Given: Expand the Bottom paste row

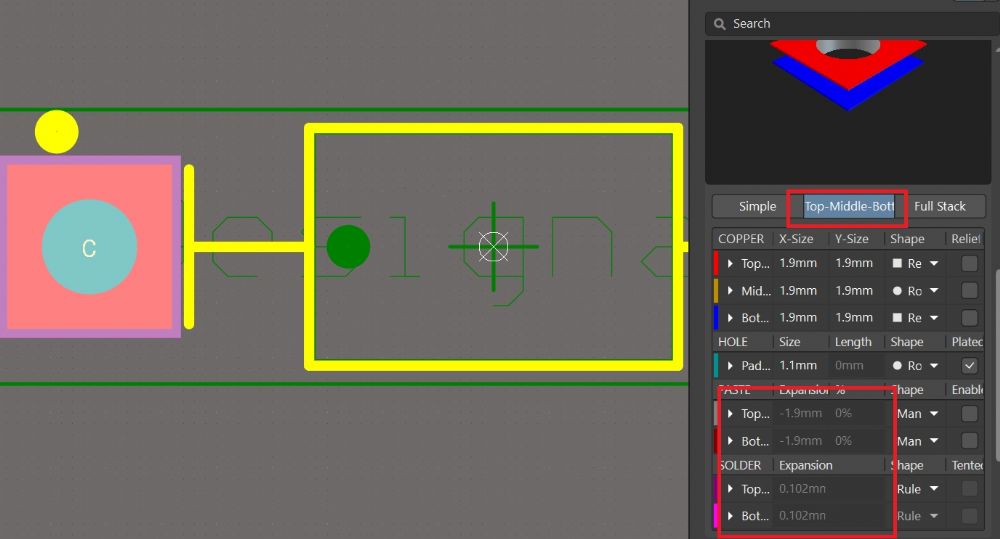Looking at the screenshot, I should pos(731,441).
